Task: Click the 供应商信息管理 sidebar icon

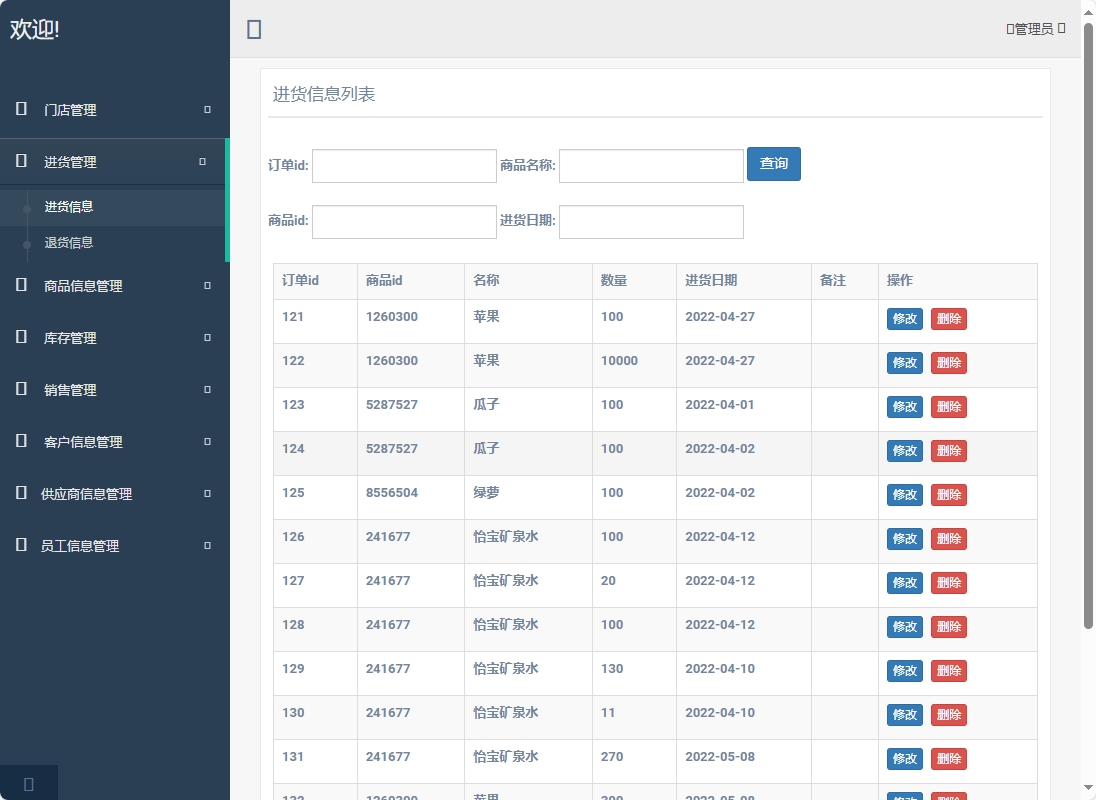Action: pos(20,493)
